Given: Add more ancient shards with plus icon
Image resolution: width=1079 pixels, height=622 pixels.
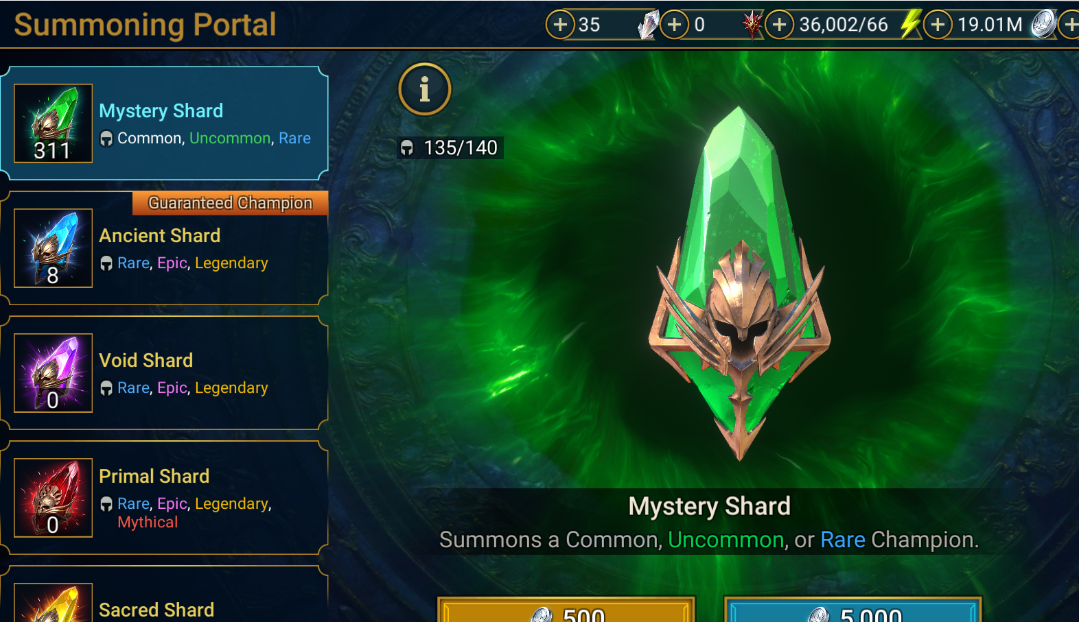Looking at the screenshot, I should pos(560,25).
